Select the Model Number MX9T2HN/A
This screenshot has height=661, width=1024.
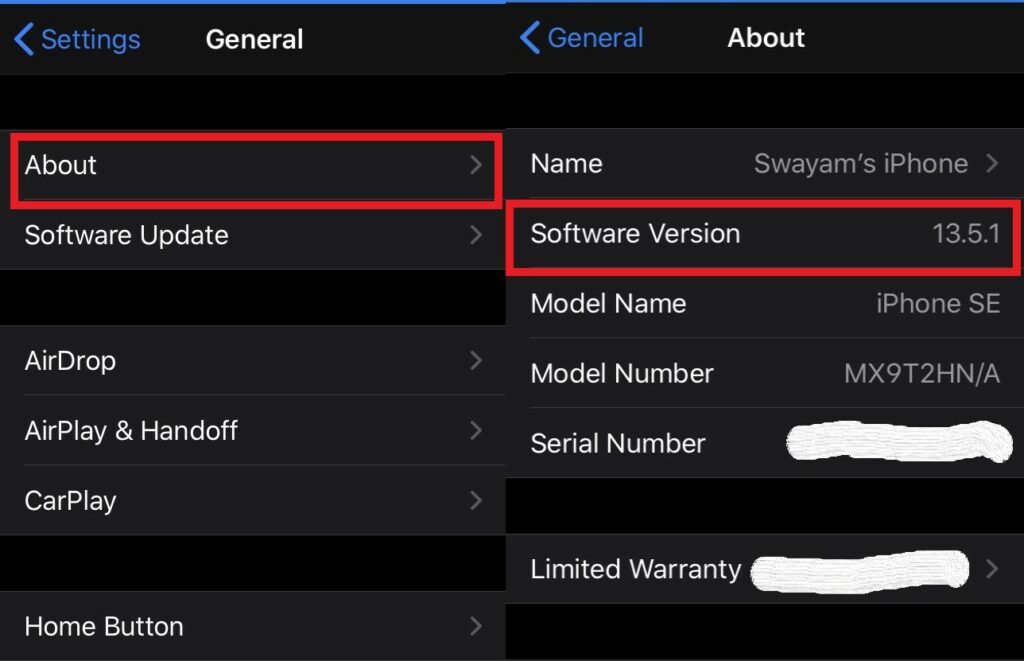(921, 374)
